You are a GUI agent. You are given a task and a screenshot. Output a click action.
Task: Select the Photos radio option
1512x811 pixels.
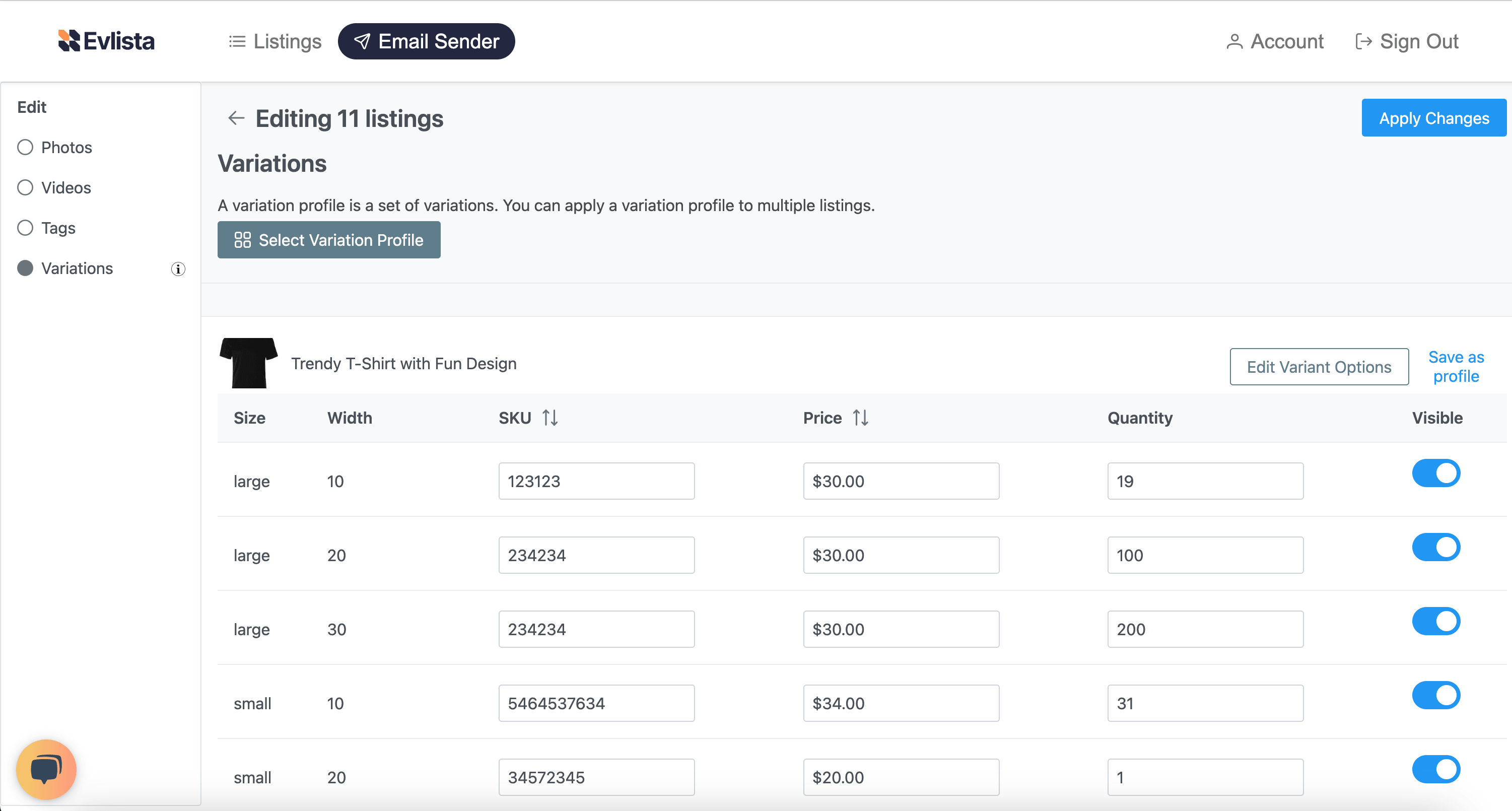point(25,147)
